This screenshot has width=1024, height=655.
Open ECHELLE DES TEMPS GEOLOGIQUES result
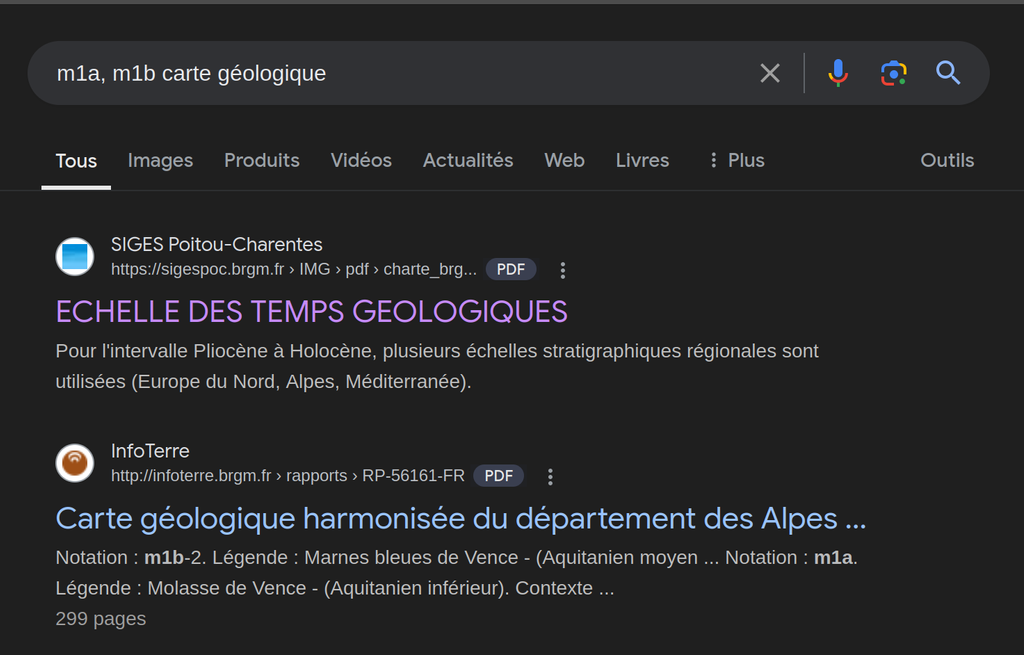coord(311,312)
